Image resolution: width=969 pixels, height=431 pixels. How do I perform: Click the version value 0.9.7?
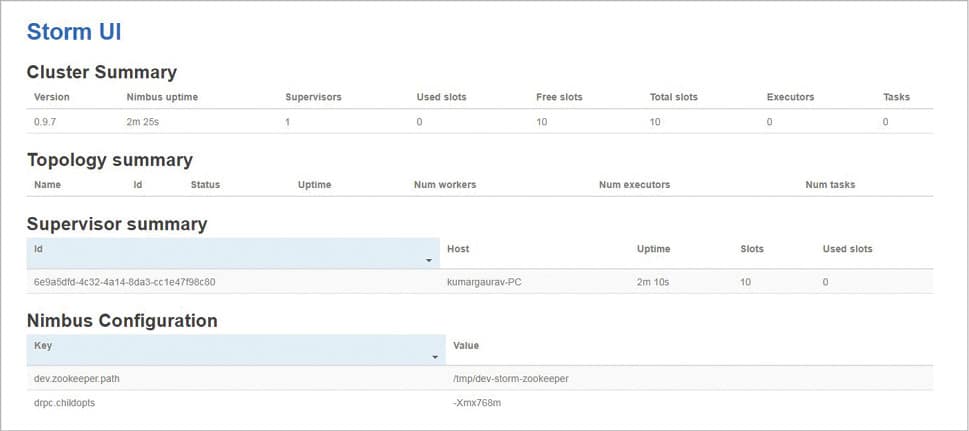coord(46,121)
